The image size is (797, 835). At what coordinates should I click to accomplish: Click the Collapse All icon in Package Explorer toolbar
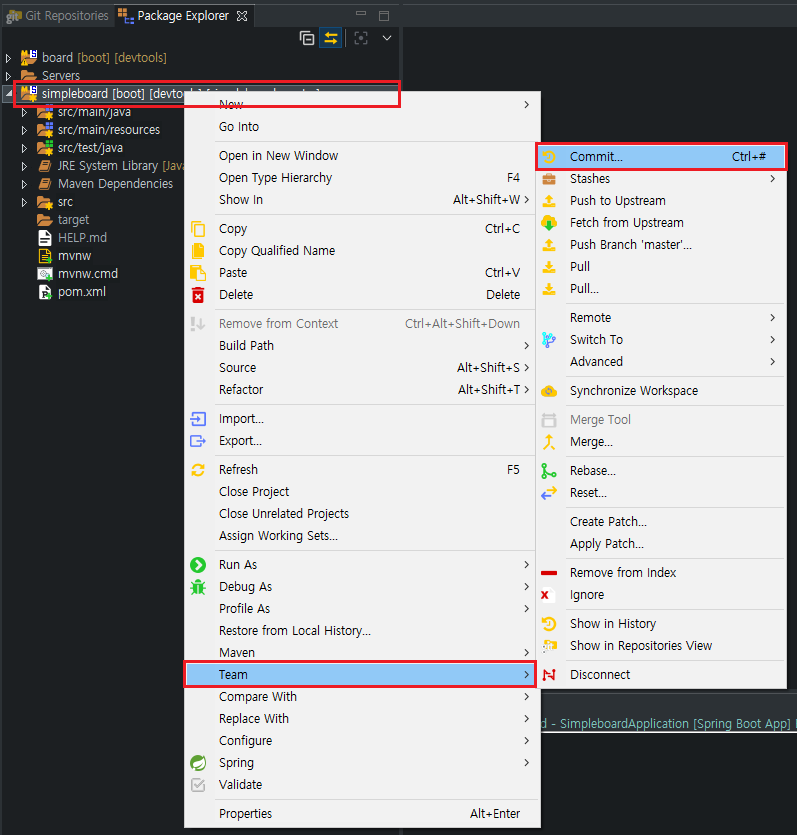point(307,38)
